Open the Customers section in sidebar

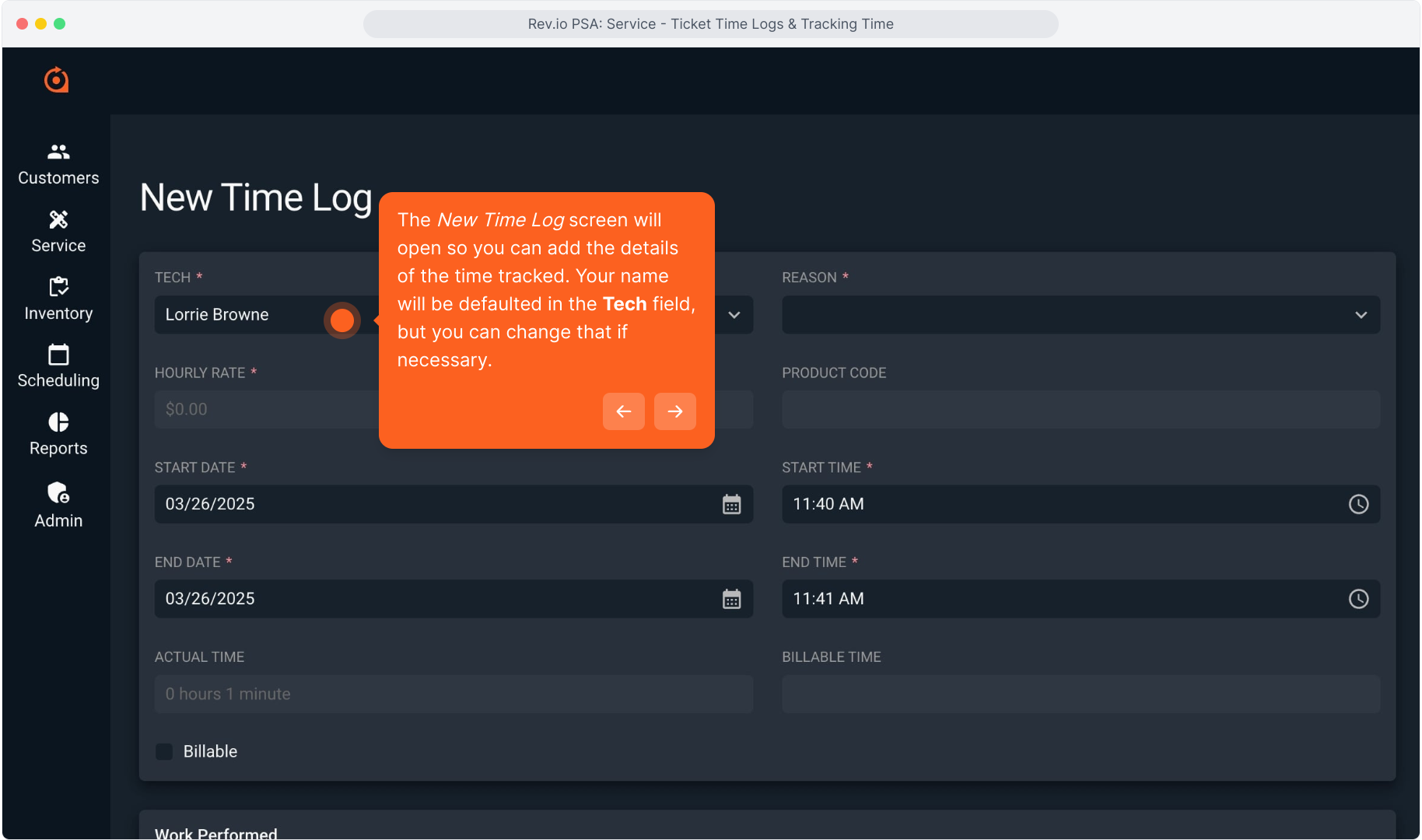(58, 164)
